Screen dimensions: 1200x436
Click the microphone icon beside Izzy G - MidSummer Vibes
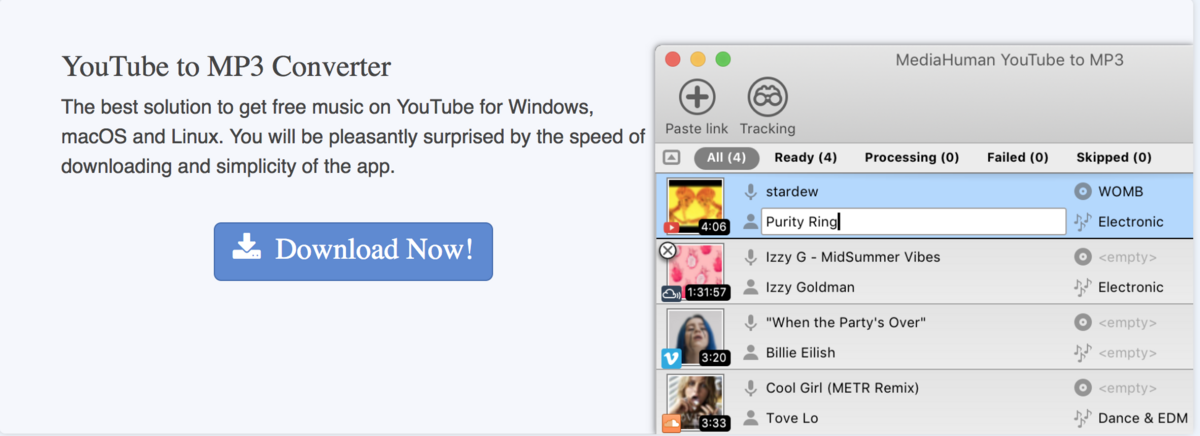click(x=752, y=257)
